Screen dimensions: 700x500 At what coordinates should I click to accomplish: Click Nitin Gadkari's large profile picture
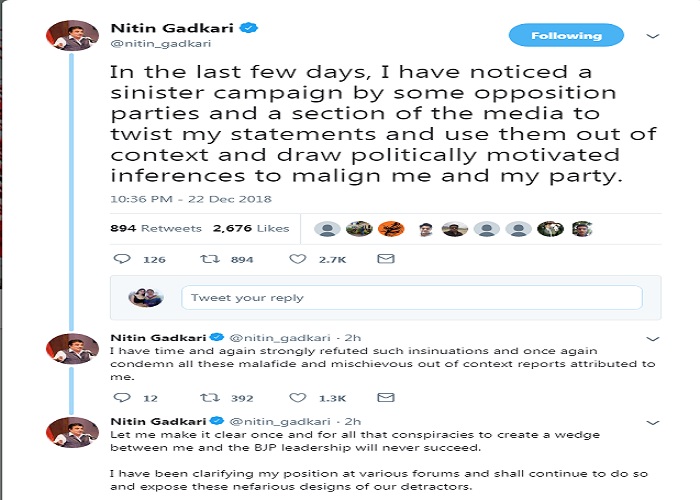72,37
